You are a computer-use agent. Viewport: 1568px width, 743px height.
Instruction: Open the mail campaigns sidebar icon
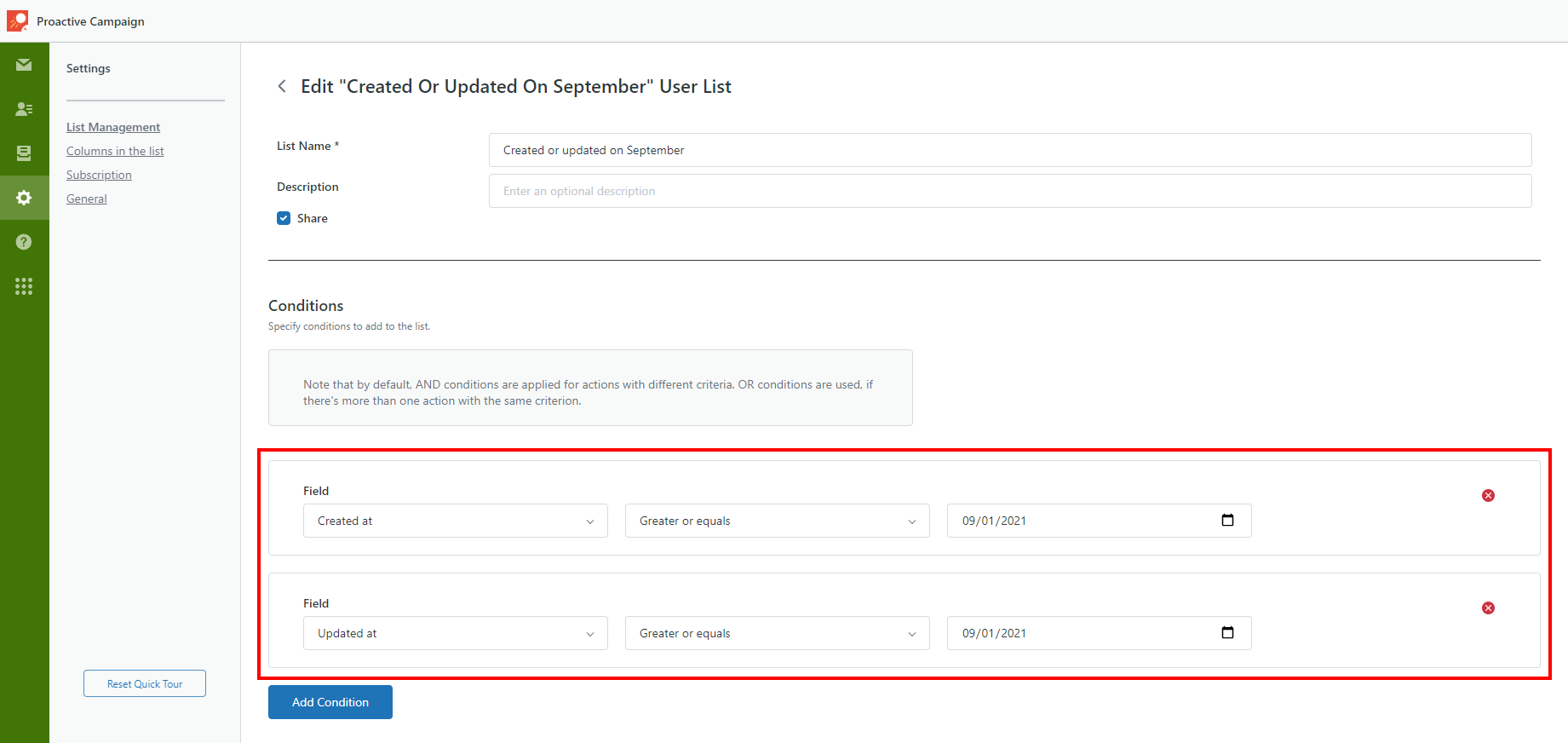click(24, 65)
